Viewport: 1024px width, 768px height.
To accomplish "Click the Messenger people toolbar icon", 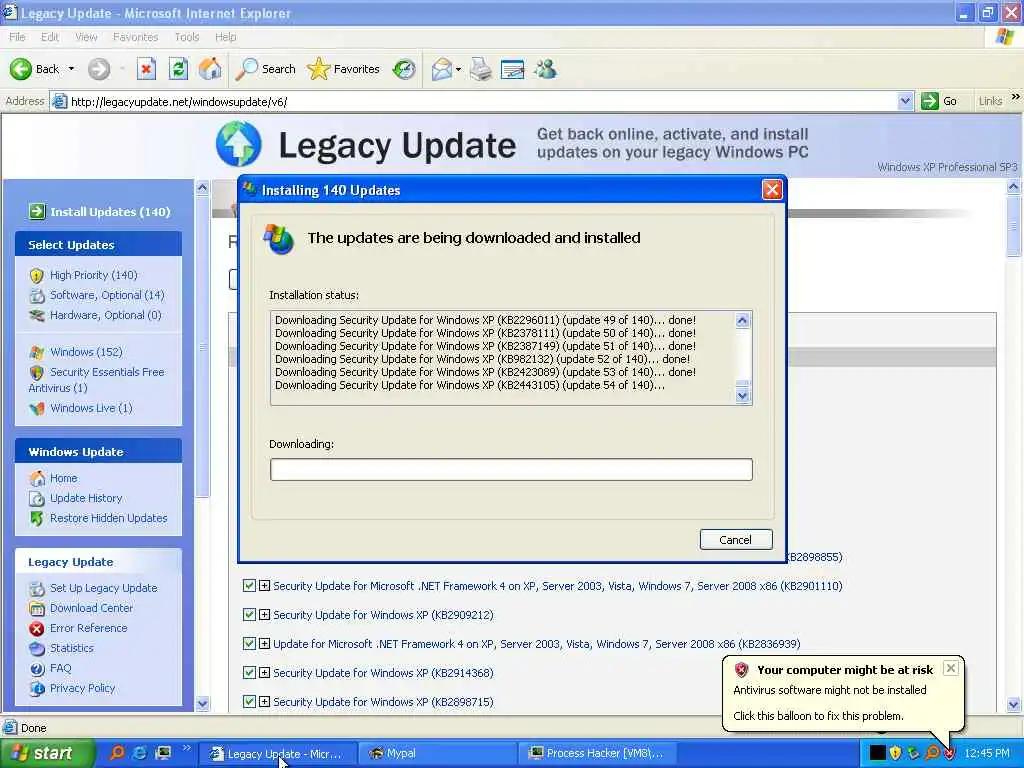I will [x=545, y=69].
